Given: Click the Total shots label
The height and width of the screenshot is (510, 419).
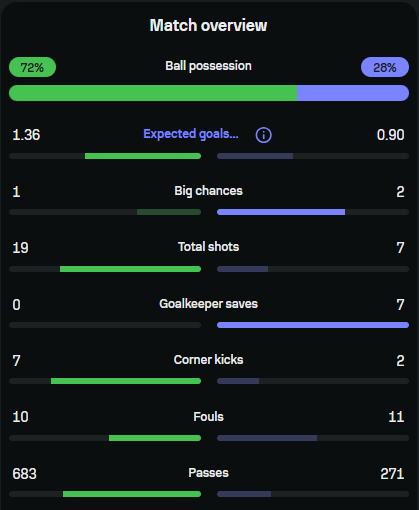Looking at the screenshot, I should pos(208,247).
